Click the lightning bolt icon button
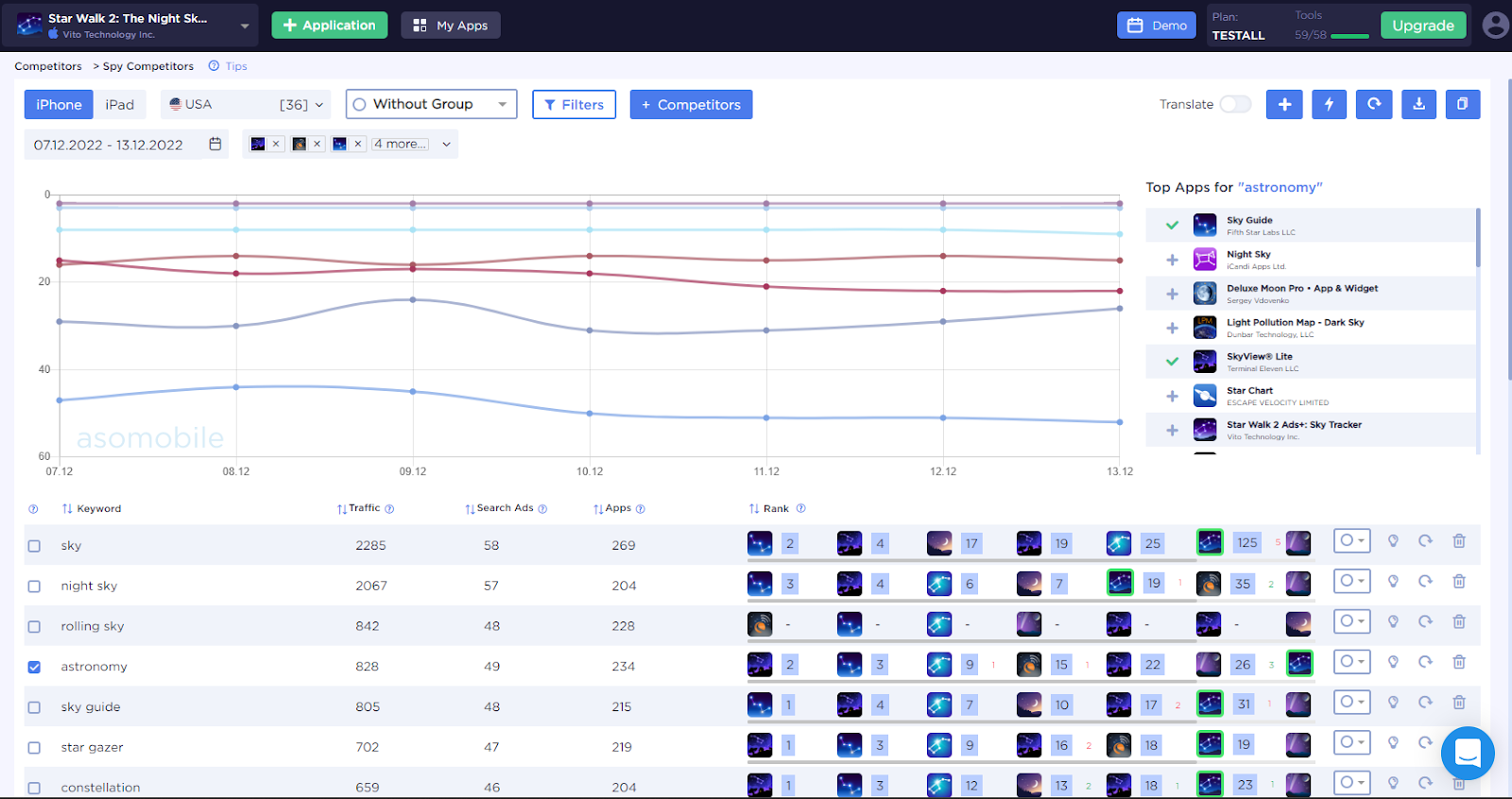Image resolution: width=1512 pixels, height=799 pixels. click(1329, 105)
